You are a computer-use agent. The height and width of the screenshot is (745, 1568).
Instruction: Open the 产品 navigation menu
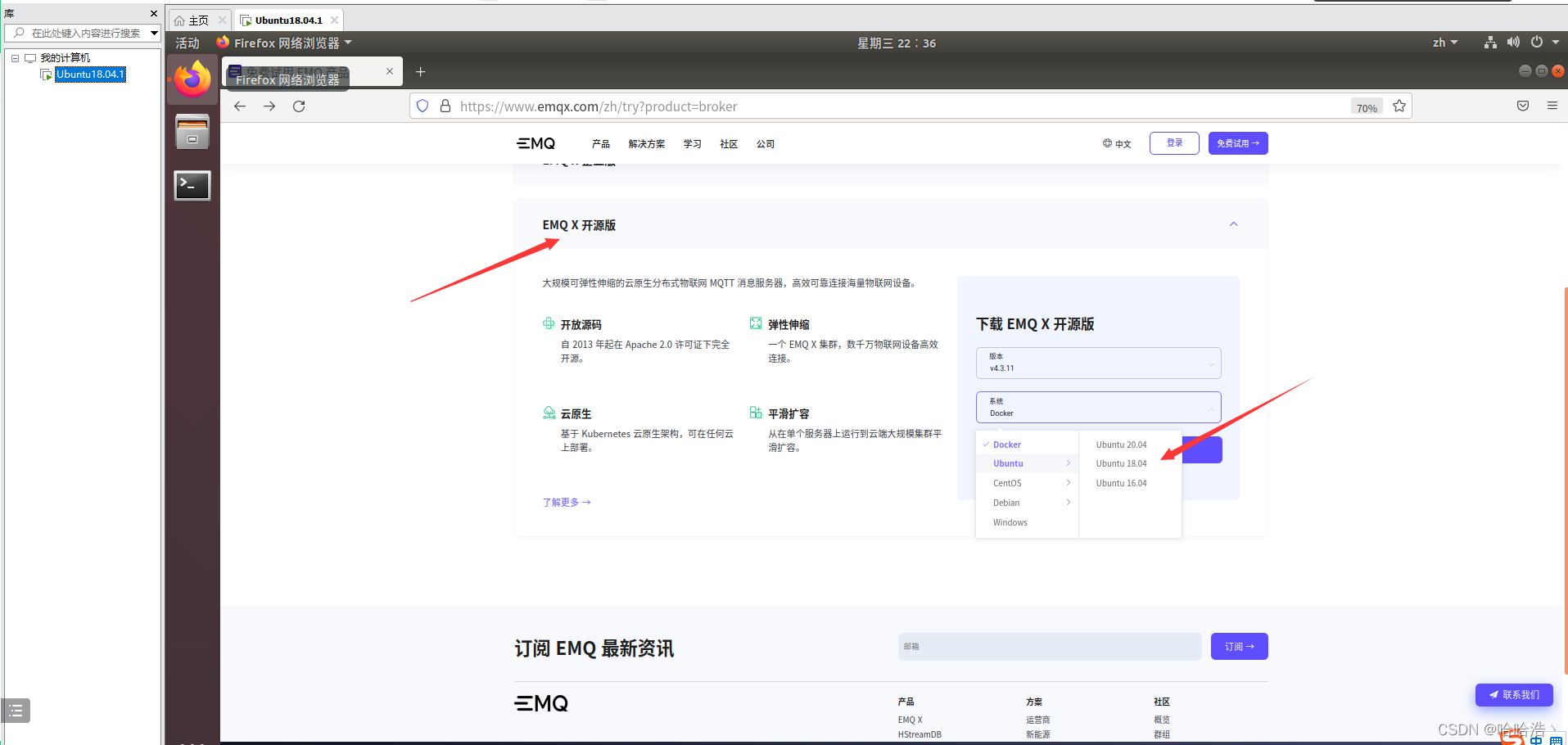601,144
